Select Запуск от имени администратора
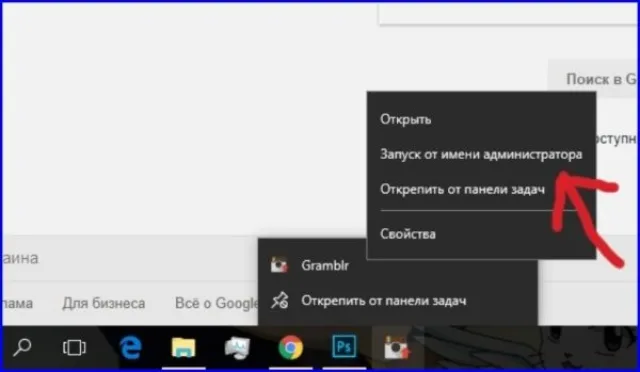This screenshot has height=372, width=640. coord(481,155)
